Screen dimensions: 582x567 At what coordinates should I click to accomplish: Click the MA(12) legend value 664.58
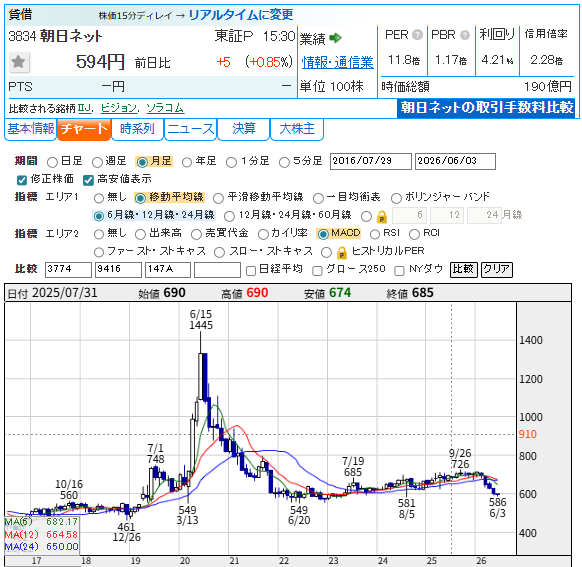tap(62, 535)
